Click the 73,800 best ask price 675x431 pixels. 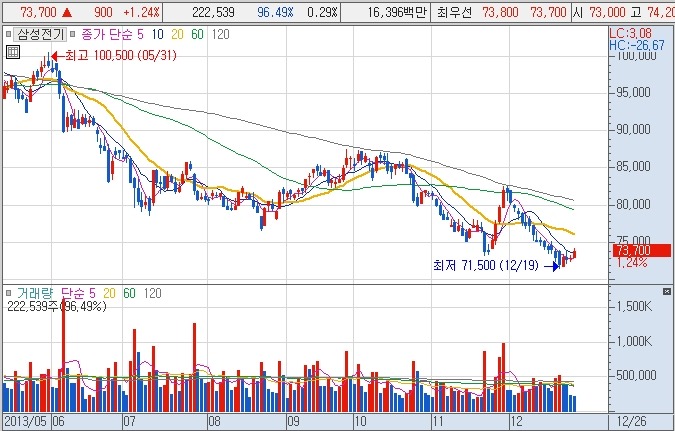tap(500, 12)
